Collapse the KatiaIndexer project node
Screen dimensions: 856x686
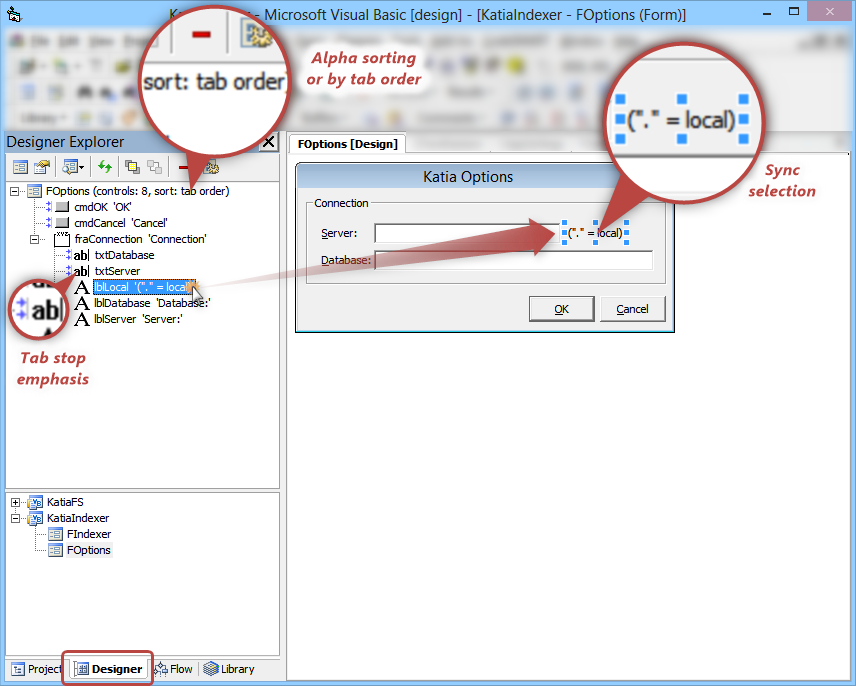coord(15,518)
